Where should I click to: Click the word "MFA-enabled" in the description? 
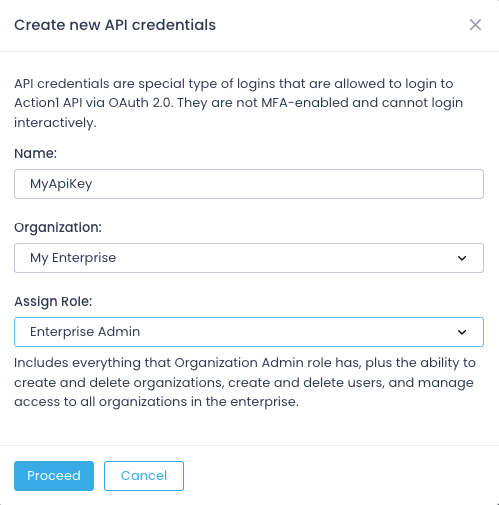point(305,103)
